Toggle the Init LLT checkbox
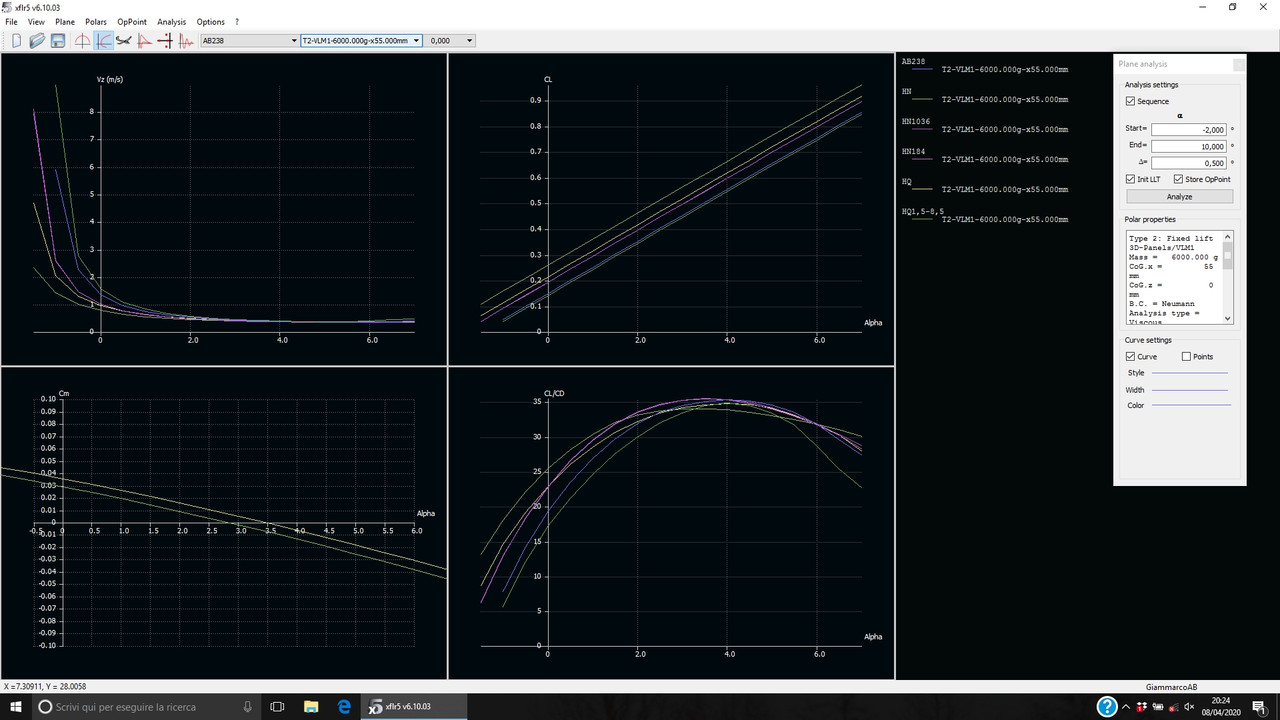This screenshot has width=1280, height=720. 1130,179
